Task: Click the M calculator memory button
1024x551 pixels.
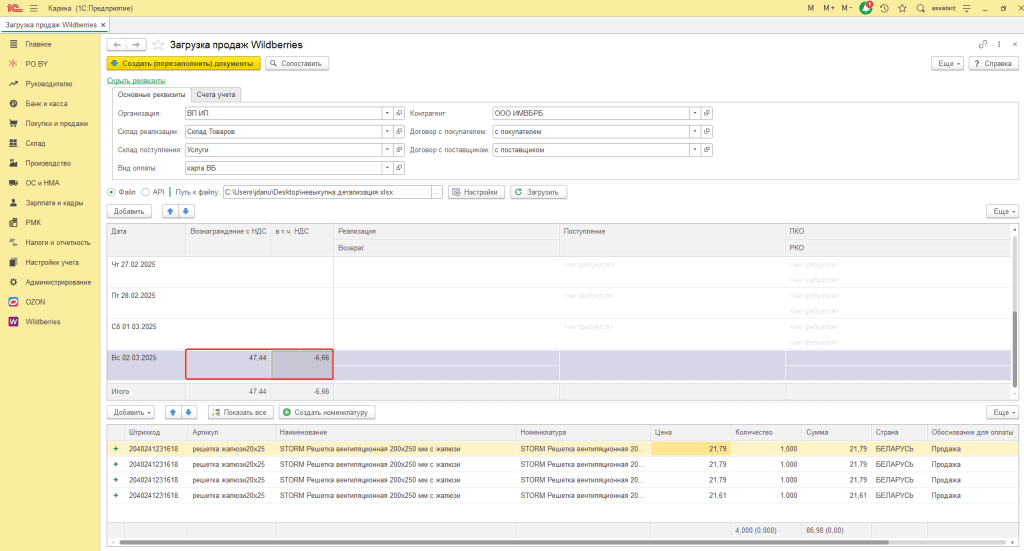Action: click(810, 8)
